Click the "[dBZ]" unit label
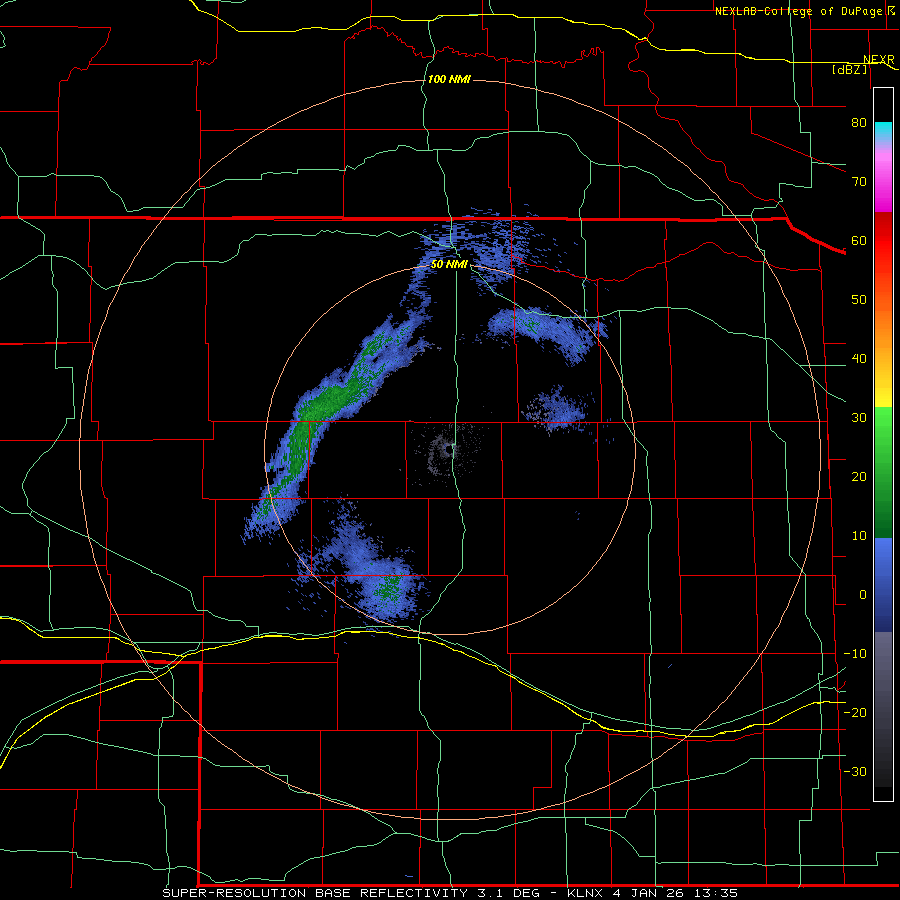900x900 pixels. 850,70
